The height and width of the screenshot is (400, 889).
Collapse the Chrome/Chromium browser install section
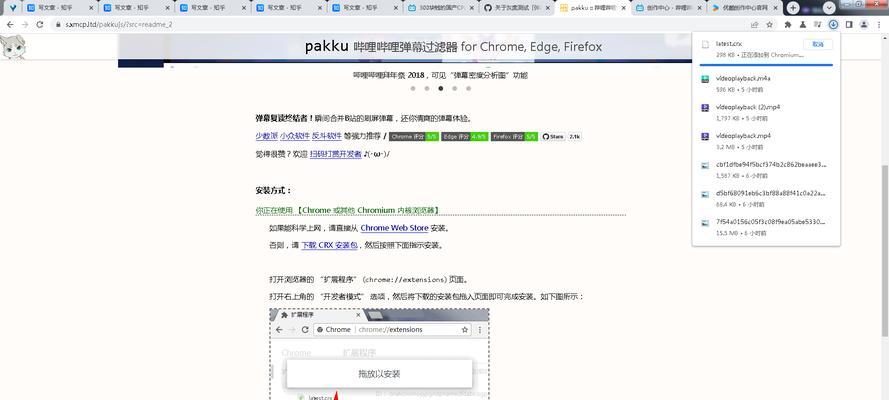441,210
